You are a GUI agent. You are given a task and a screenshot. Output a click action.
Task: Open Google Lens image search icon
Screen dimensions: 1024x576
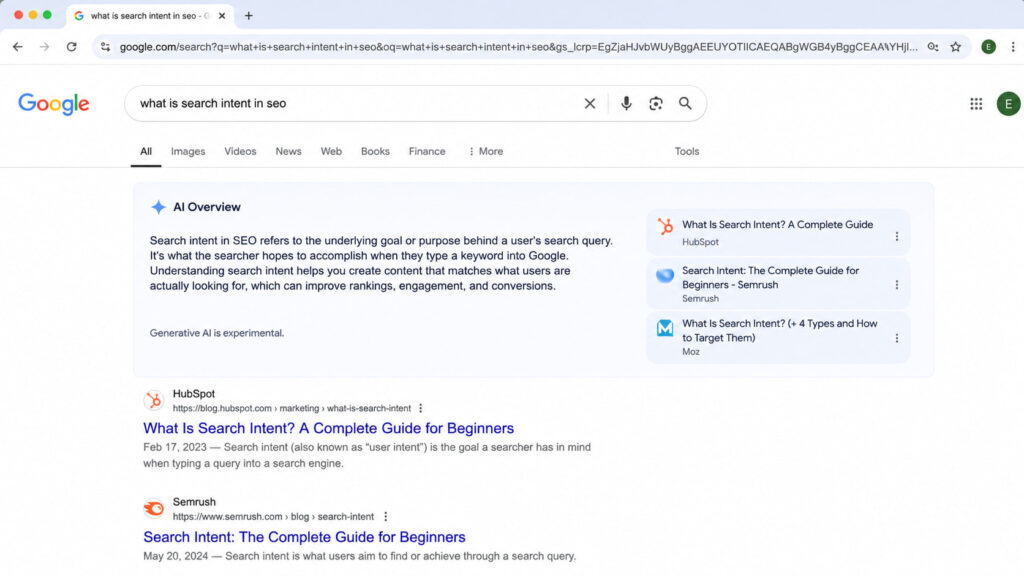coord(656,103)
